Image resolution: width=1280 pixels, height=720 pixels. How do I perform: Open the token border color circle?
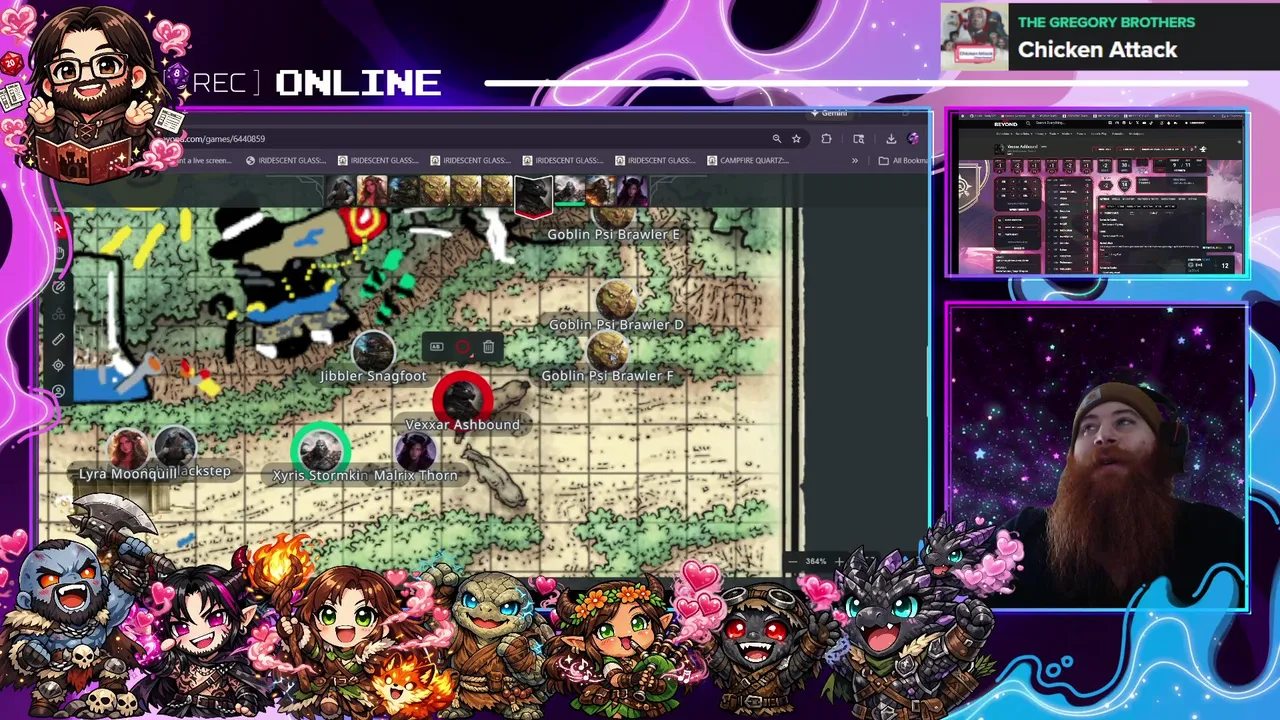click(x=462, y=347)
